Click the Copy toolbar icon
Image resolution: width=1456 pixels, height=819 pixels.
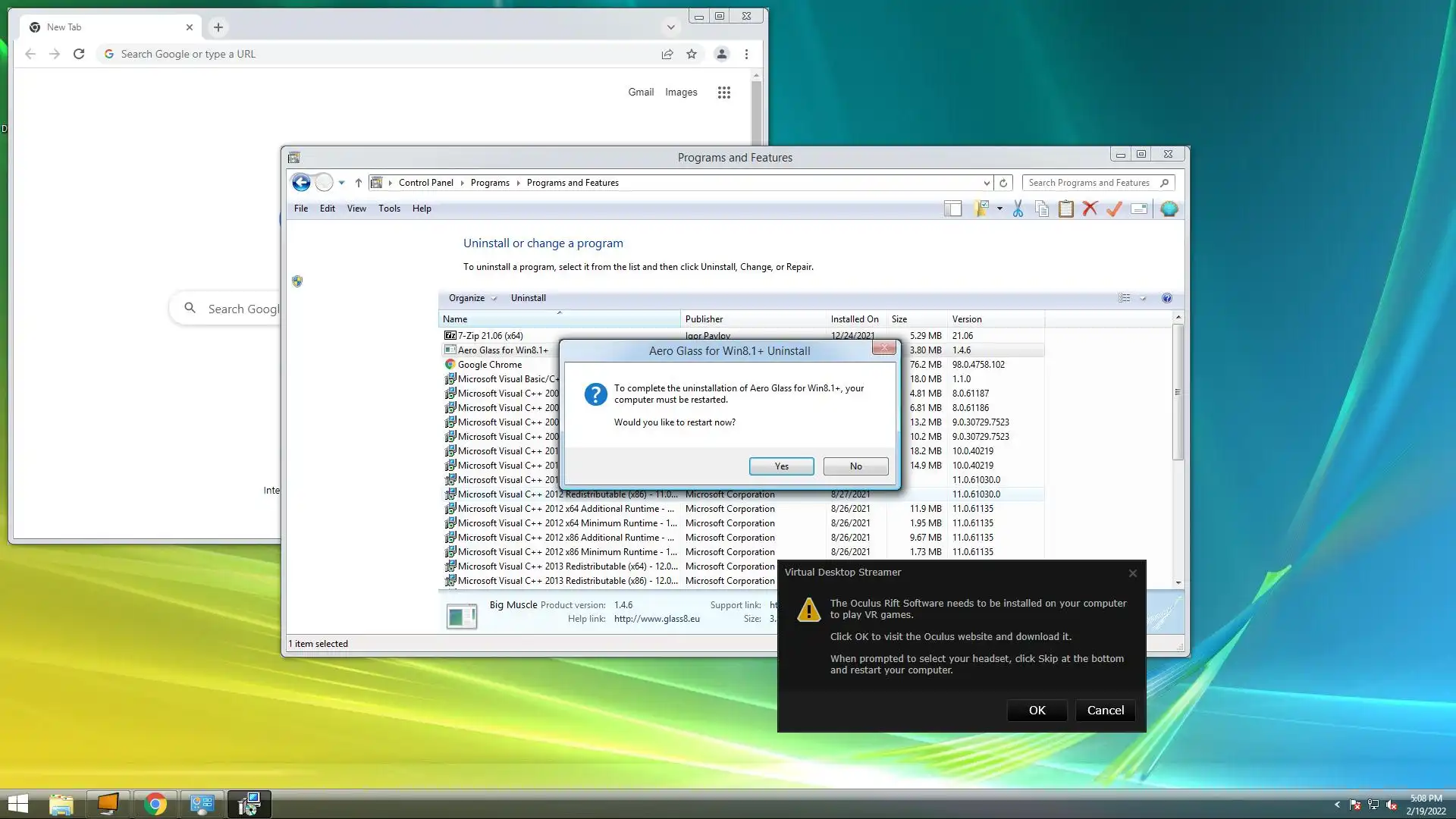point(1042,209)
